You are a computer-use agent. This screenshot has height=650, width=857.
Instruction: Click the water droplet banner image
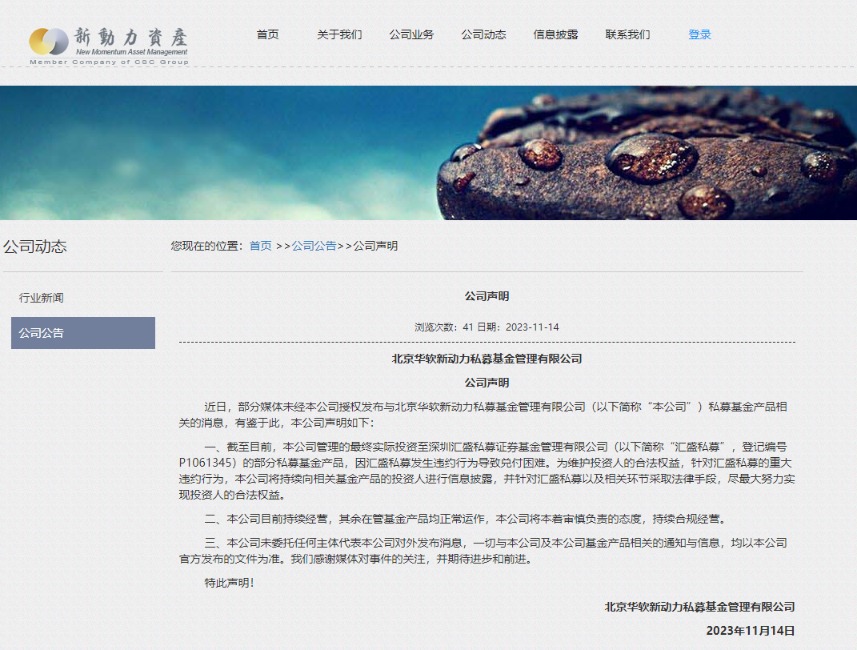[x=428, y=153]
